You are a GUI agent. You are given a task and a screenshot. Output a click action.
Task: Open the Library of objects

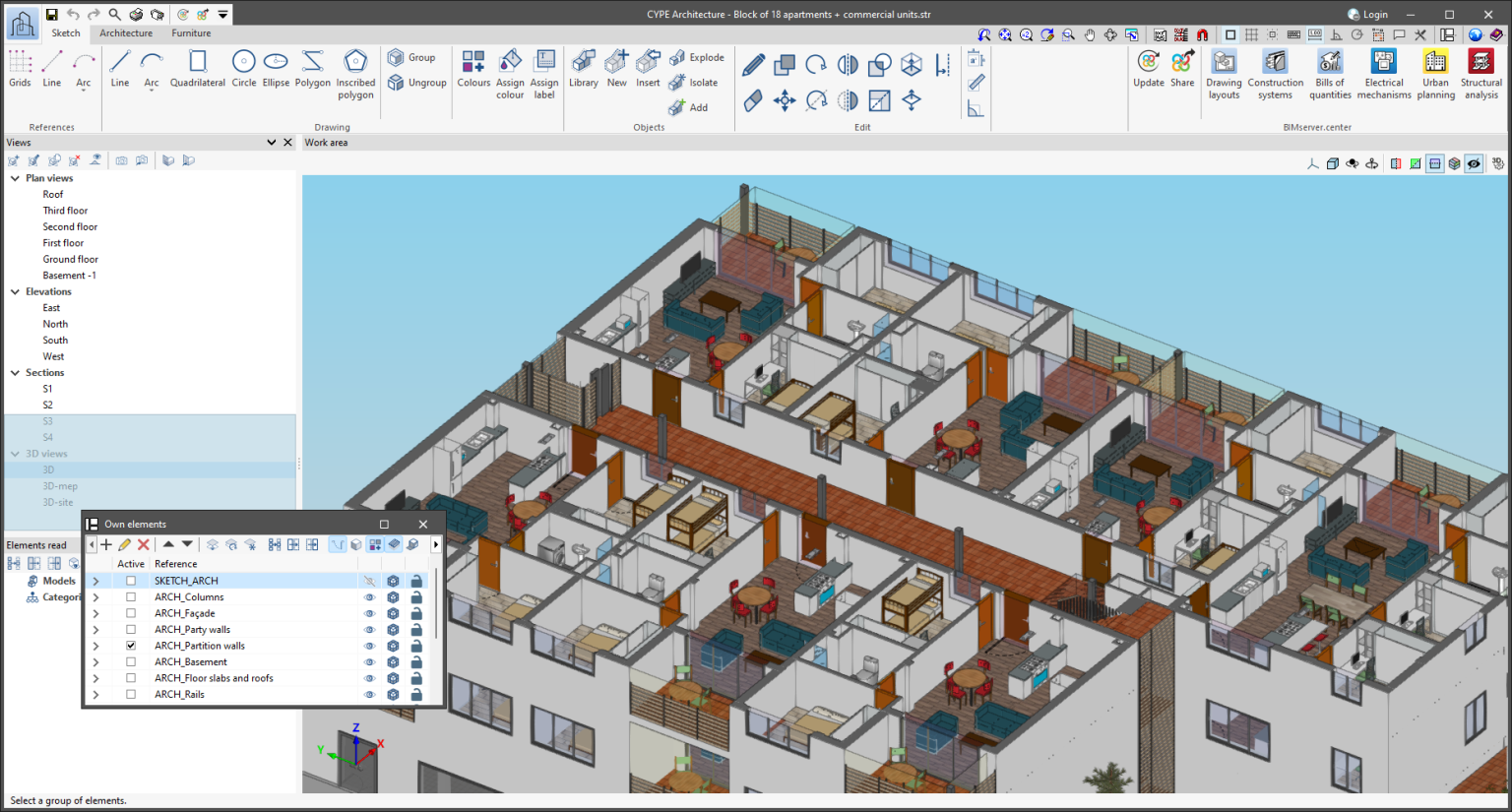[x=583, y=69]
